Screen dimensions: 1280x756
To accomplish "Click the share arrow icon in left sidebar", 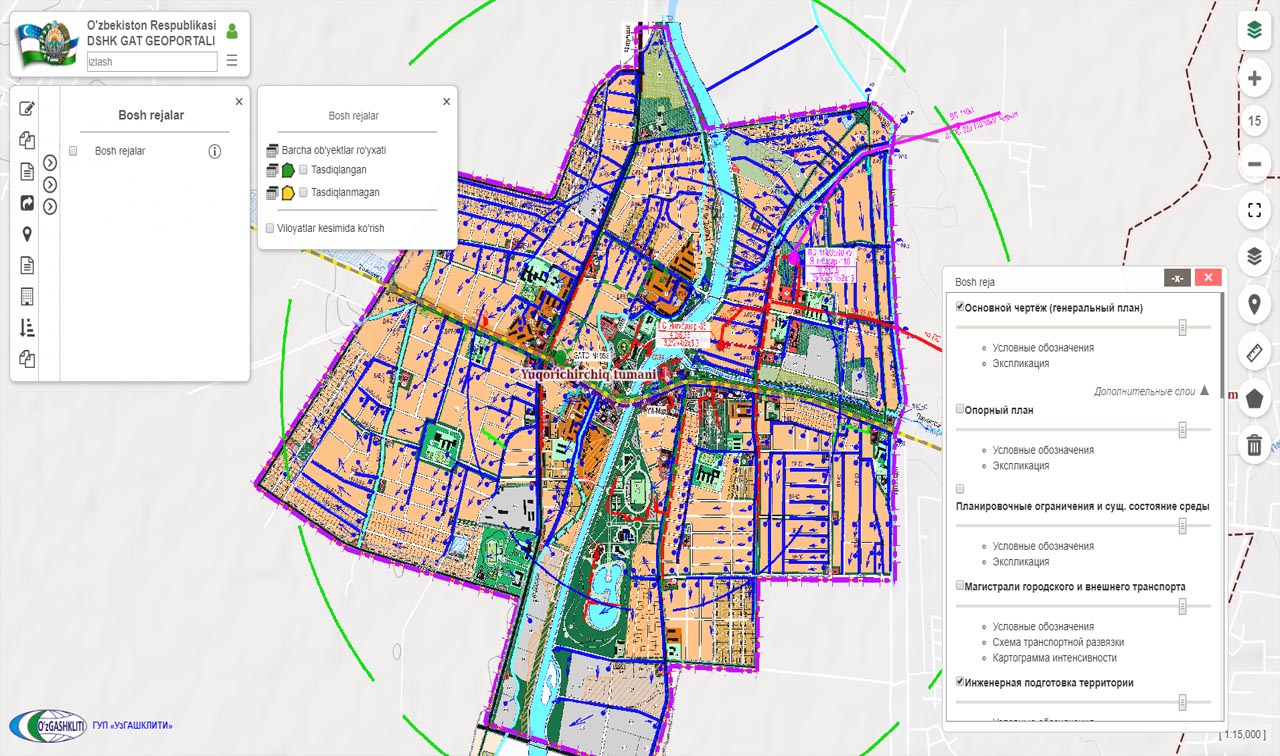I will tap(27, 202).
